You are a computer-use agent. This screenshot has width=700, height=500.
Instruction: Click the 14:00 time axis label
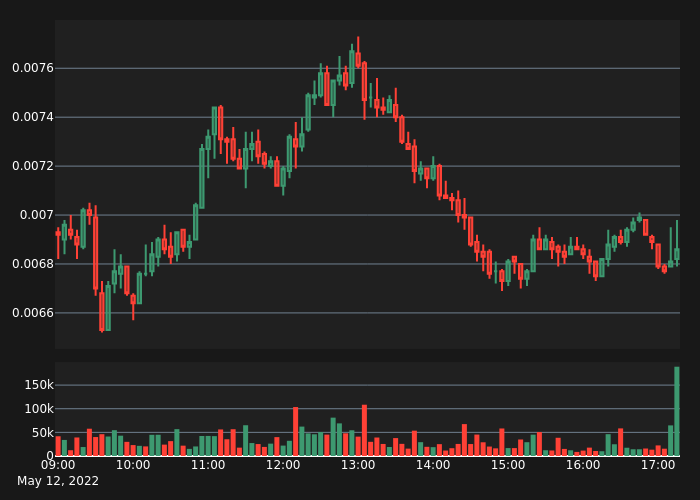click(433, 465)
